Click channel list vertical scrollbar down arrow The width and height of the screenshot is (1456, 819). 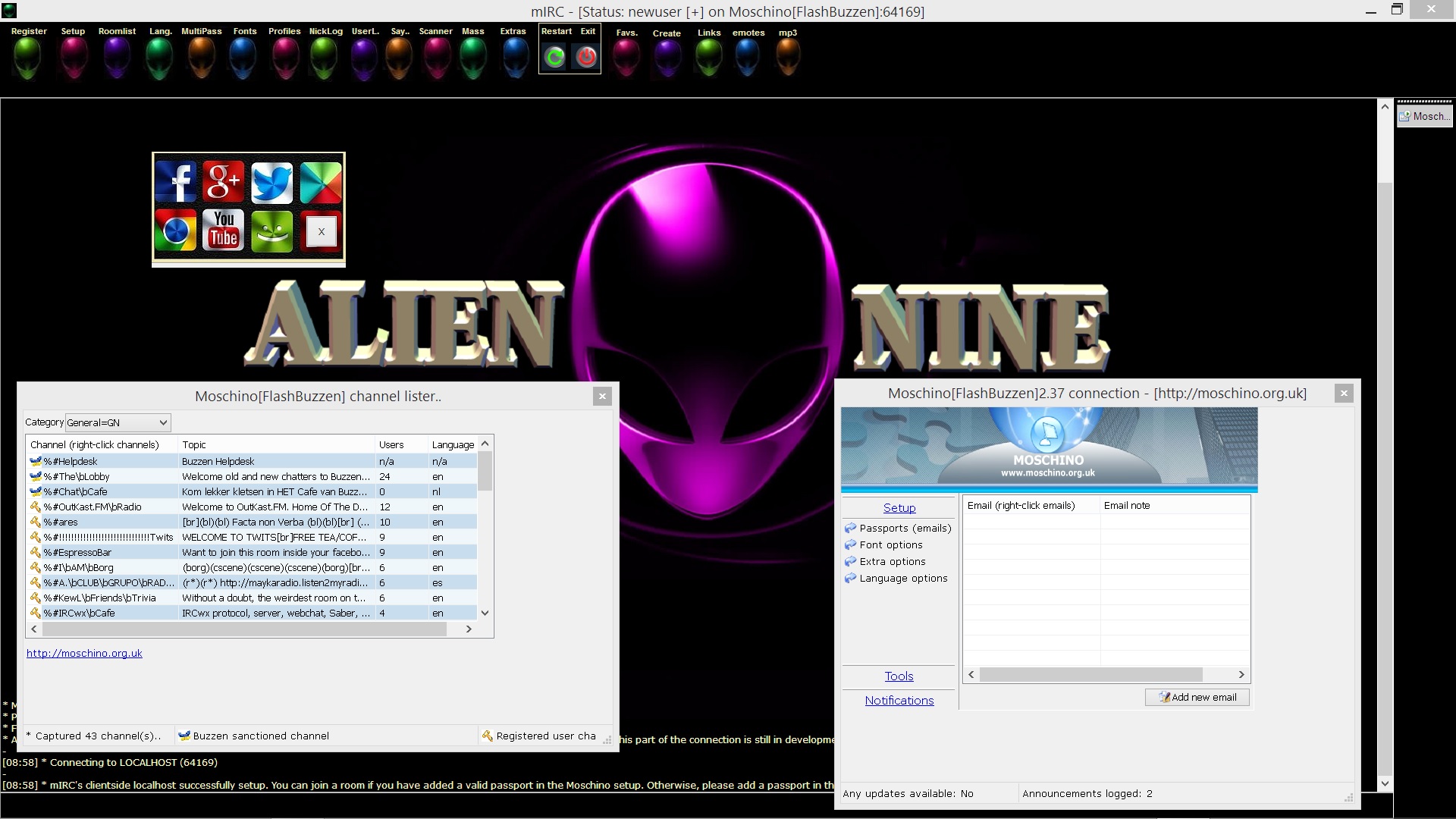[x=485, y=613]
